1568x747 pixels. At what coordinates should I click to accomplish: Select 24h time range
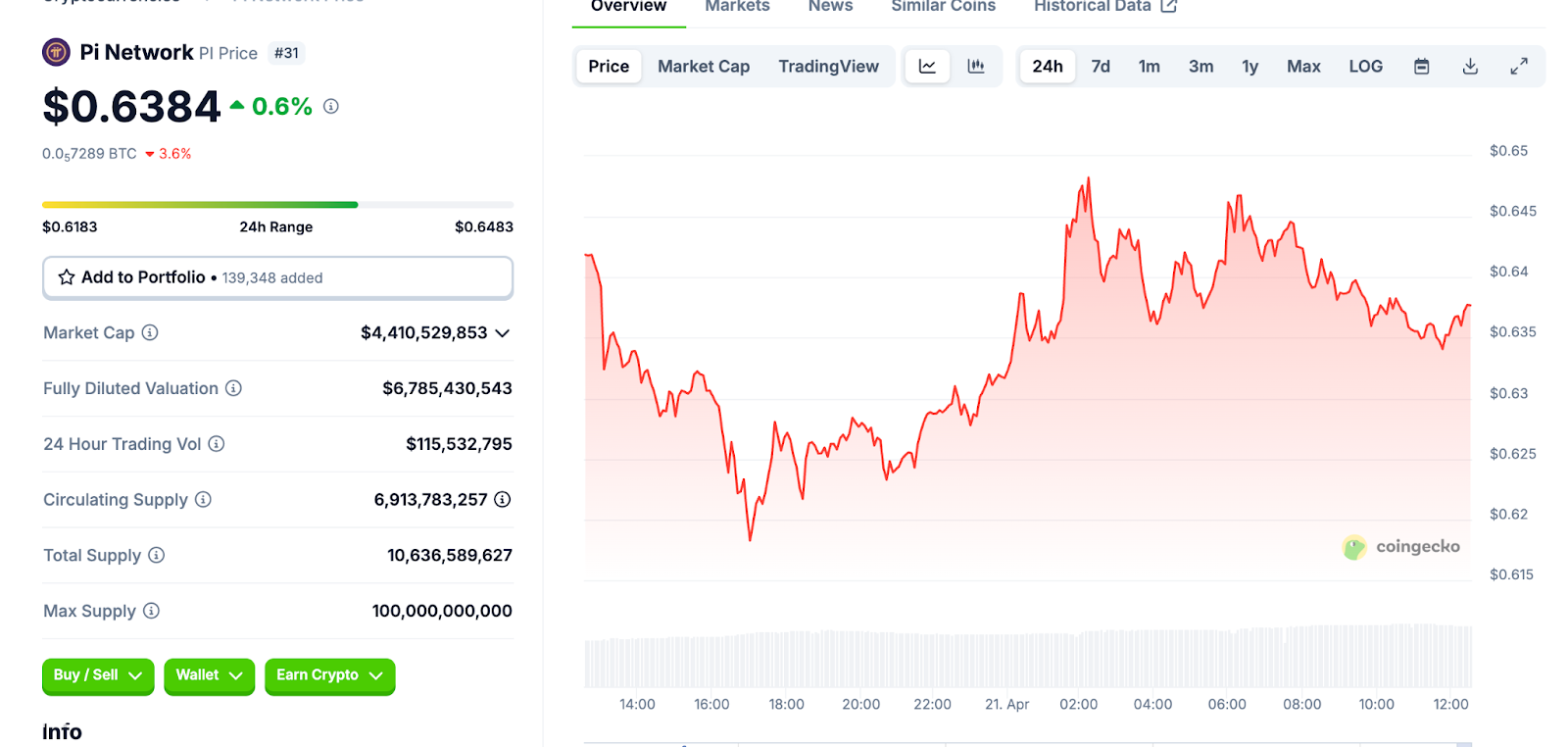[x=1048, y=66]
